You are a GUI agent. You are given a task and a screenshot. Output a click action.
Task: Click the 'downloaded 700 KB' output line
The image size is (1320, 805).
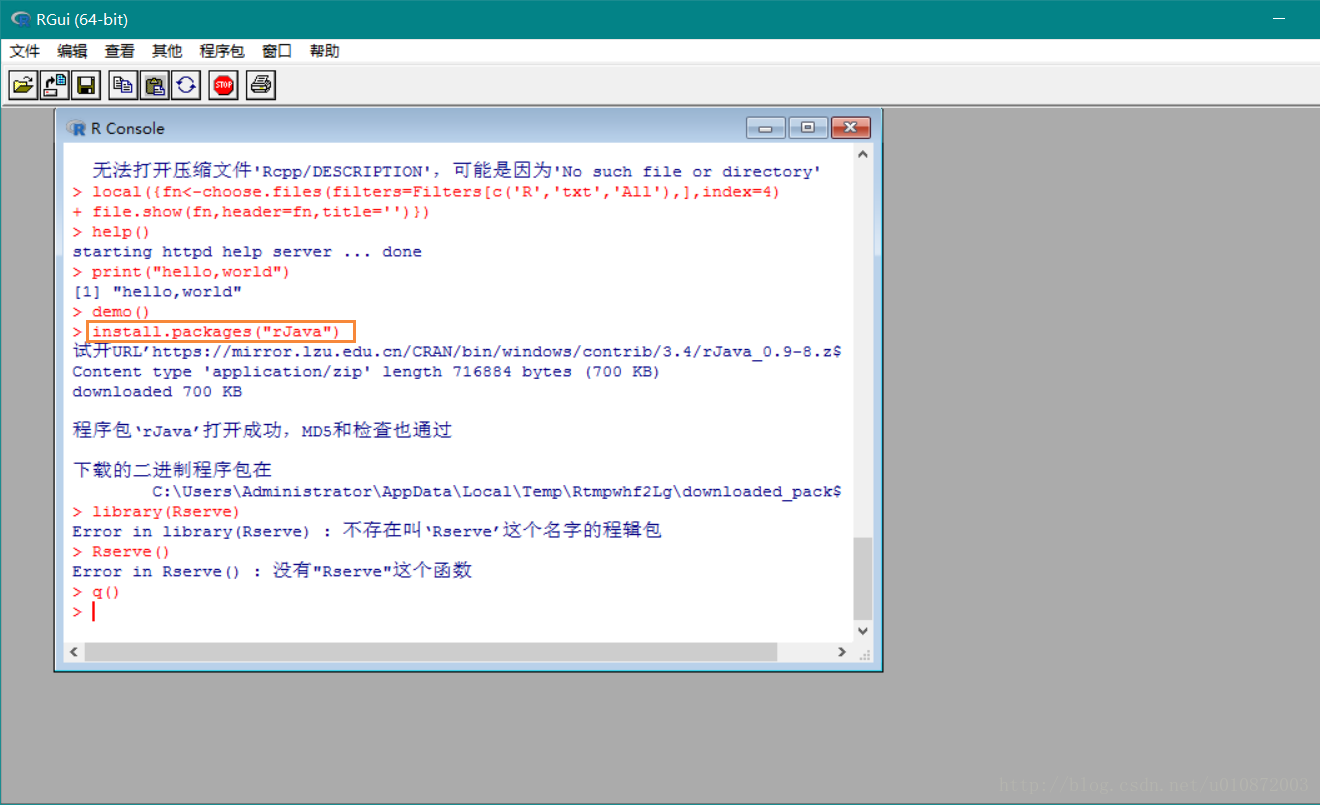(157, 391)
